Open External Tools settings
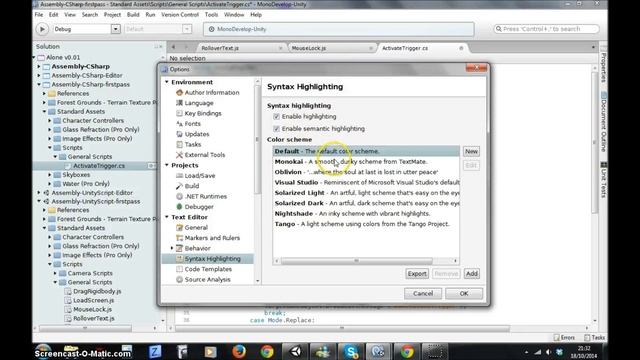The width and height of the screenshot is (640, 360). pos(204,155)
